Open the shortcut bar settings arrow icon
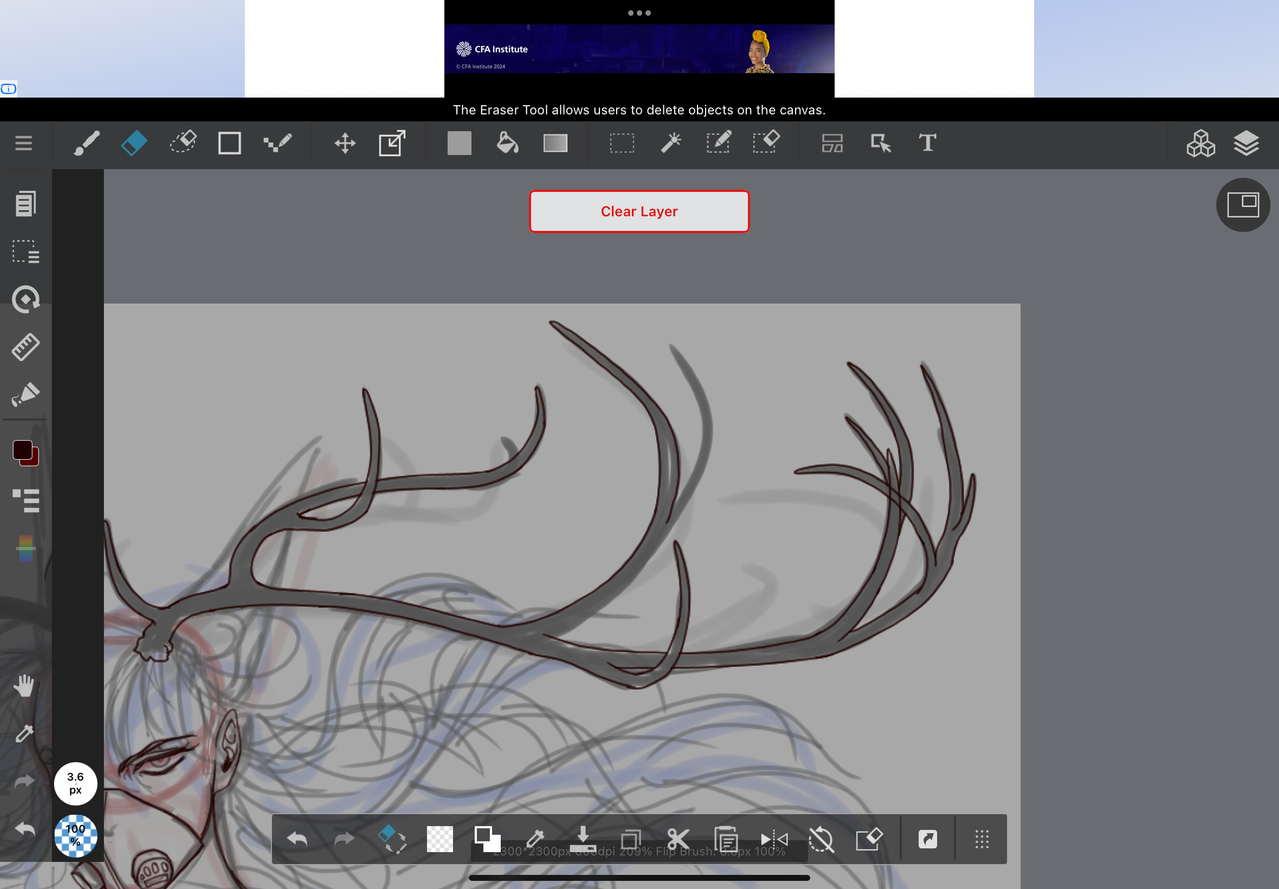Screen dimensions: 1279x889 point(928,839)
